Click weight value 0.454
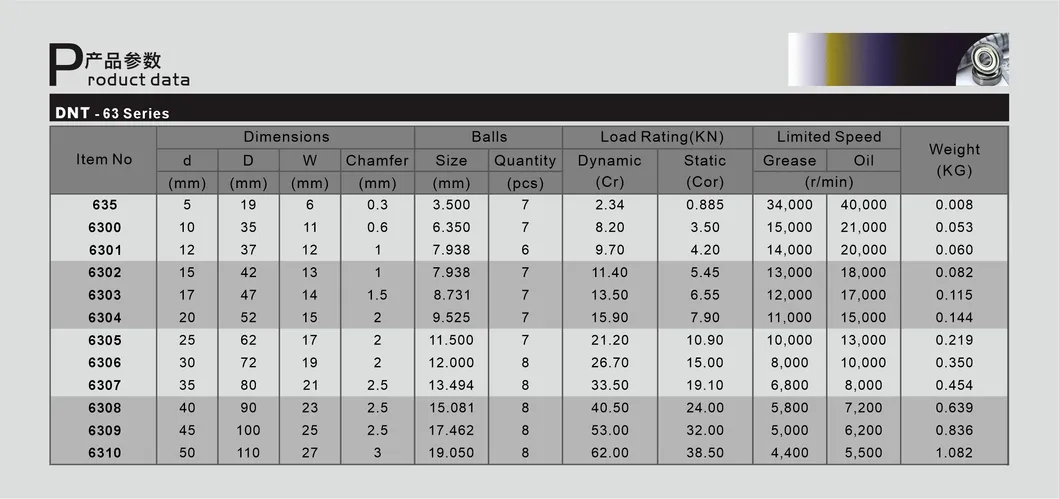 click(954, 385)
